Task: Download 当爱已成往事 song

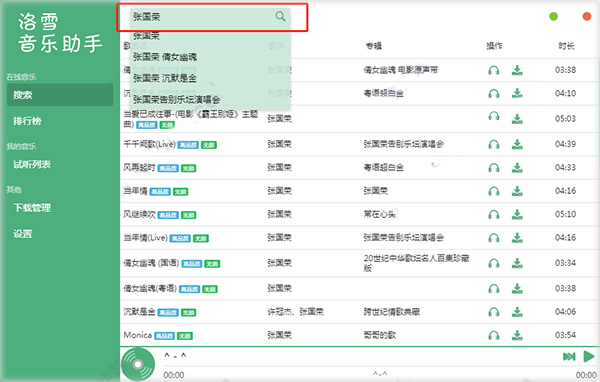Action: pyautogui.click(x=517, y=119)
